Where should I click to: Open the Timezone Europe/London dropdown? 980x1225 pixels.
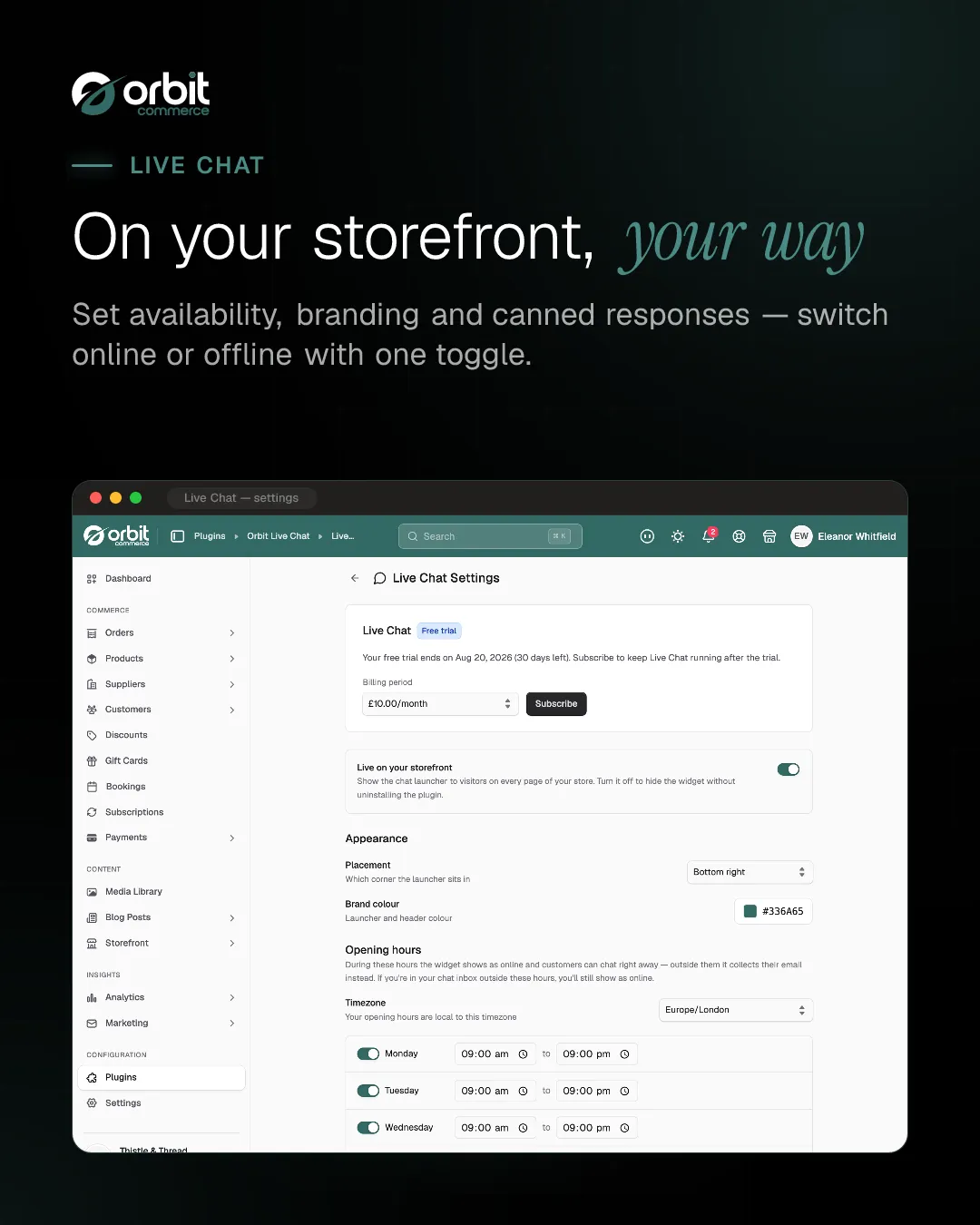[736, 1010]
